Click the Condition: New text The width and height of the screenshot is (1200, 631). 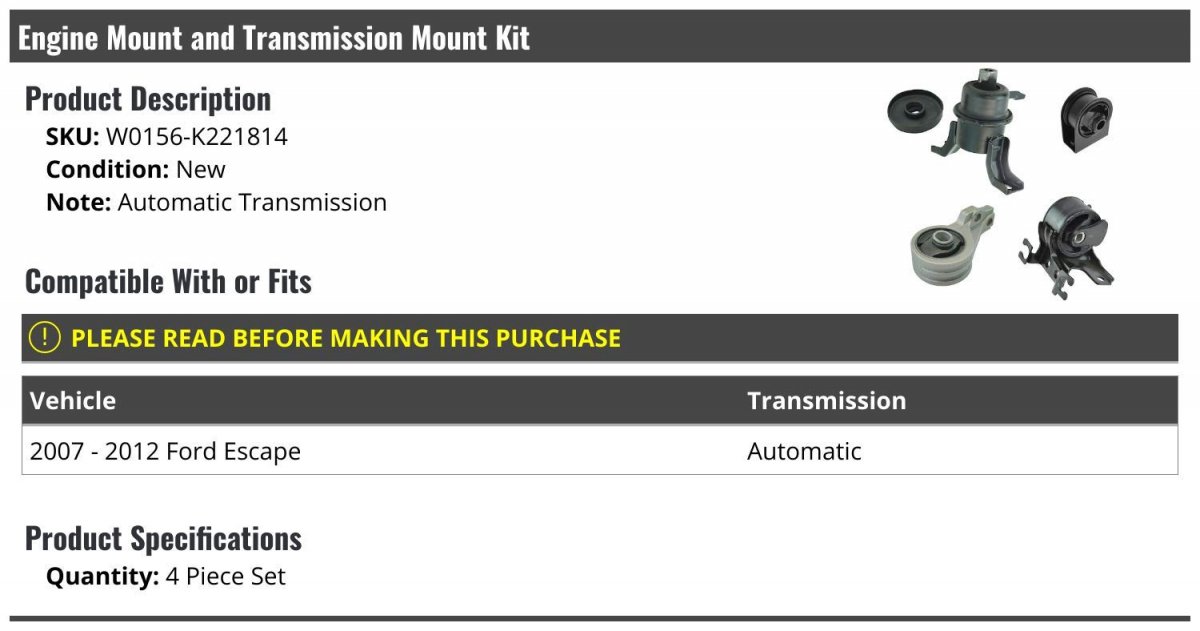(x=136, y=169)
